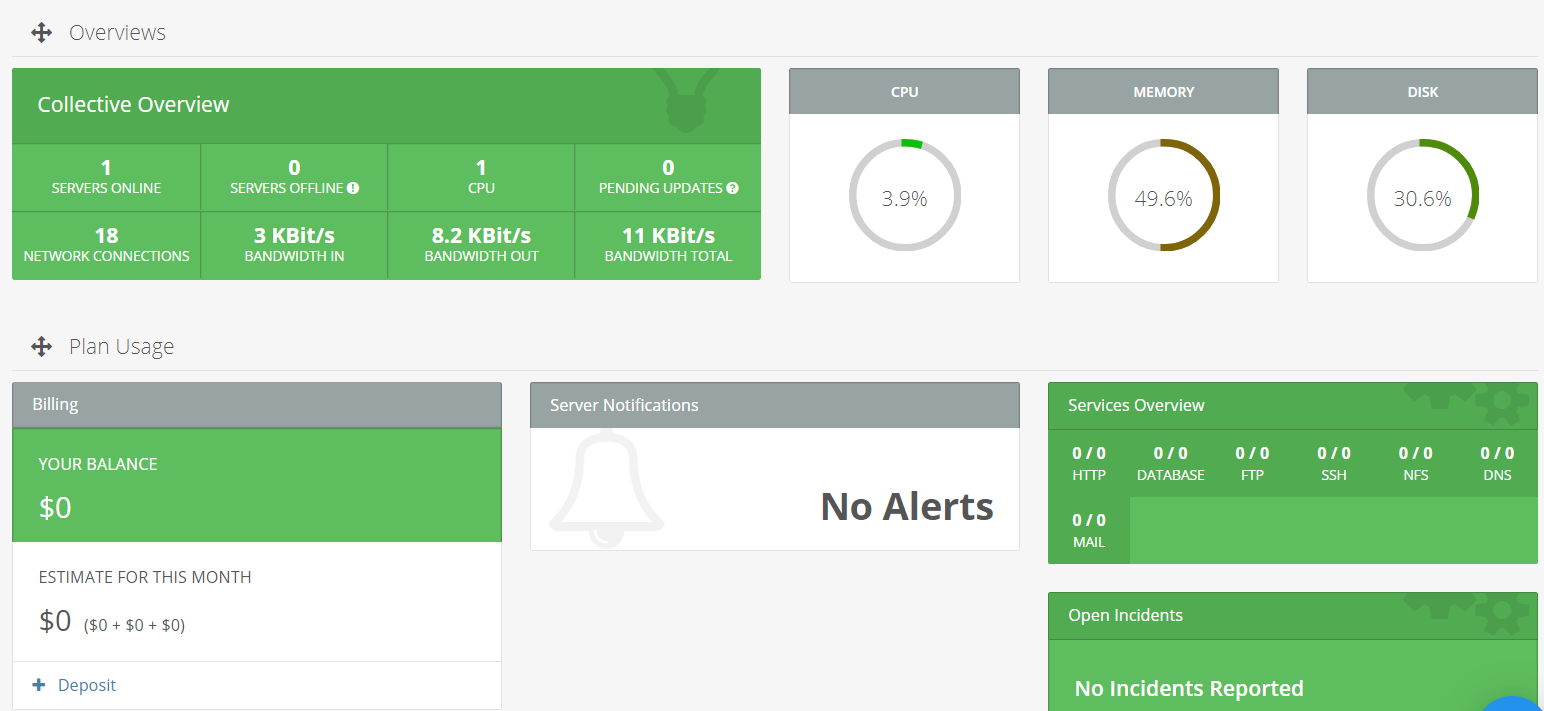Click the plus icon next to Deposit
Viewport: 1544px width, 711px height.
(40, 685)
